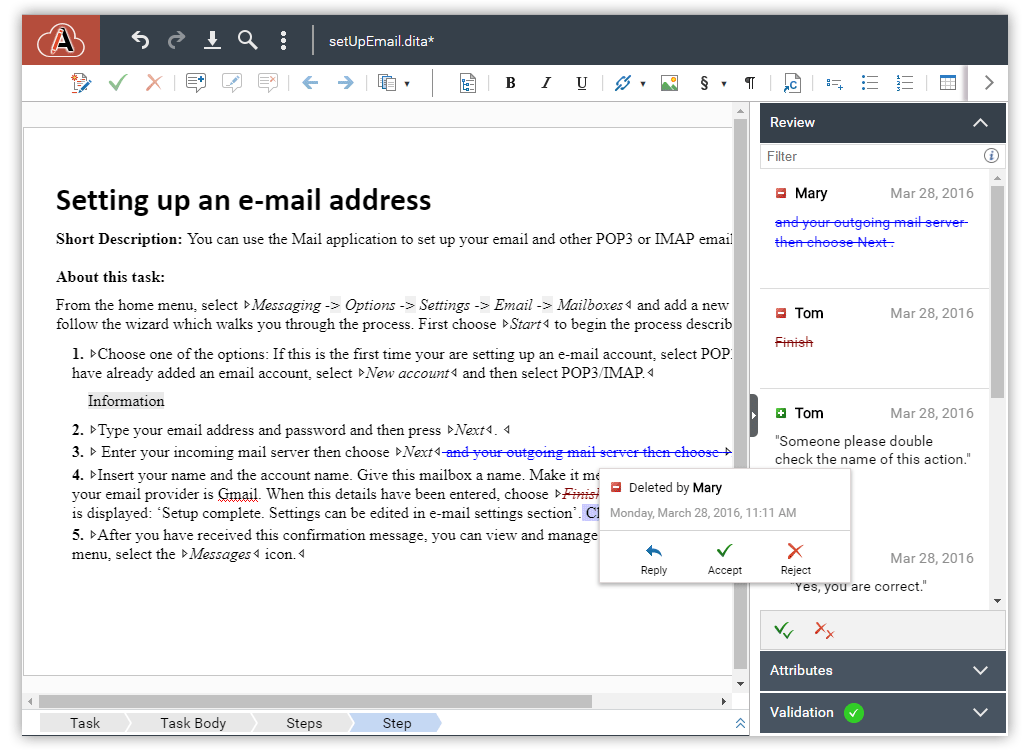Insert a paragraph with the pilcrow icon

coord(750,83)
